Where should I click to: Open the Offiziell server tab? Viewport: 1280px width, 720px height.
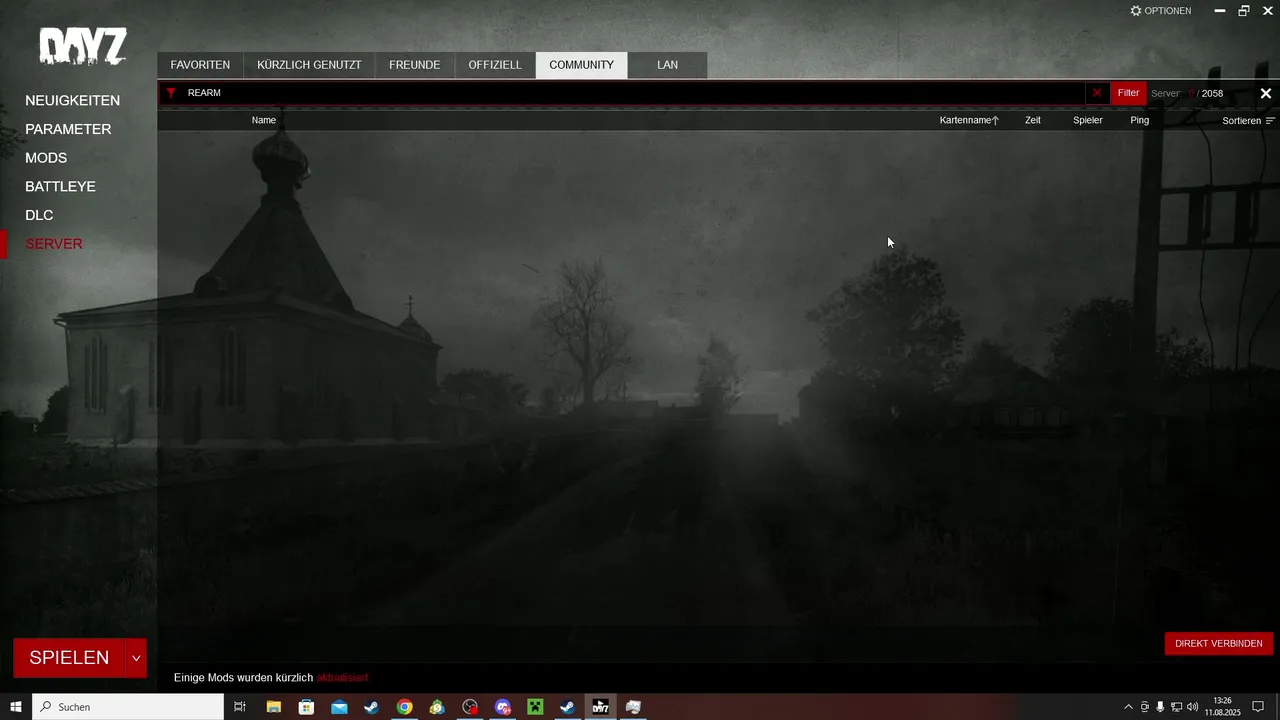click(495, 65)
